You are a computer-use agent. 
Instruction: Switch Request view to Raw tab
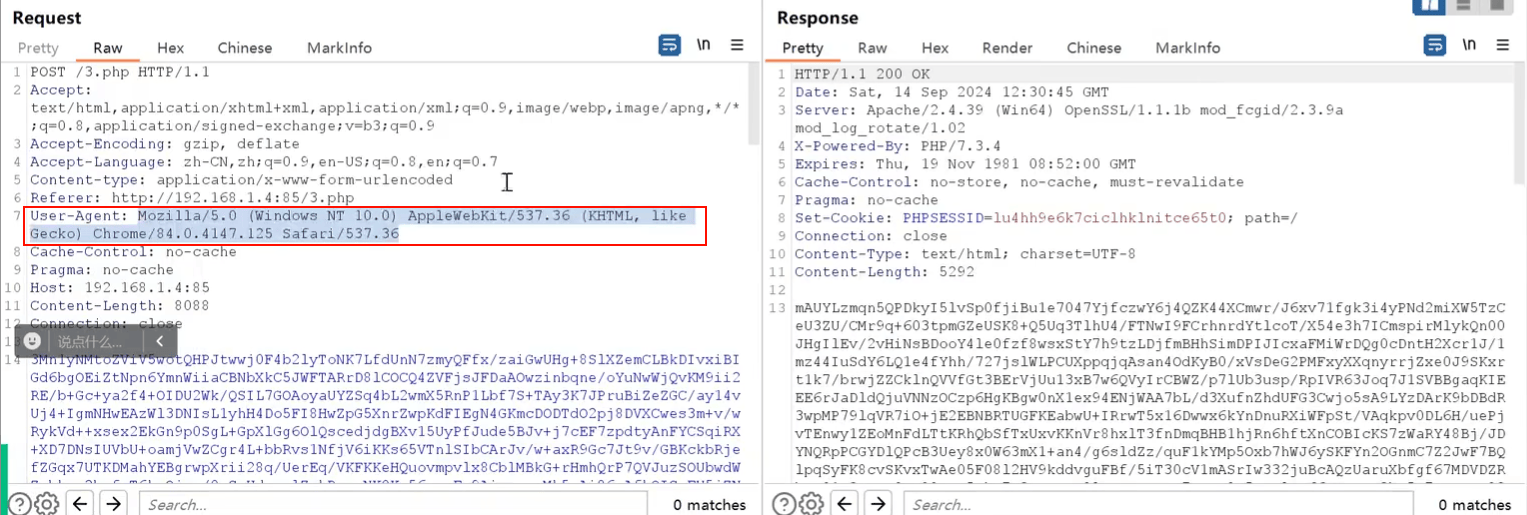coord(108,48)
